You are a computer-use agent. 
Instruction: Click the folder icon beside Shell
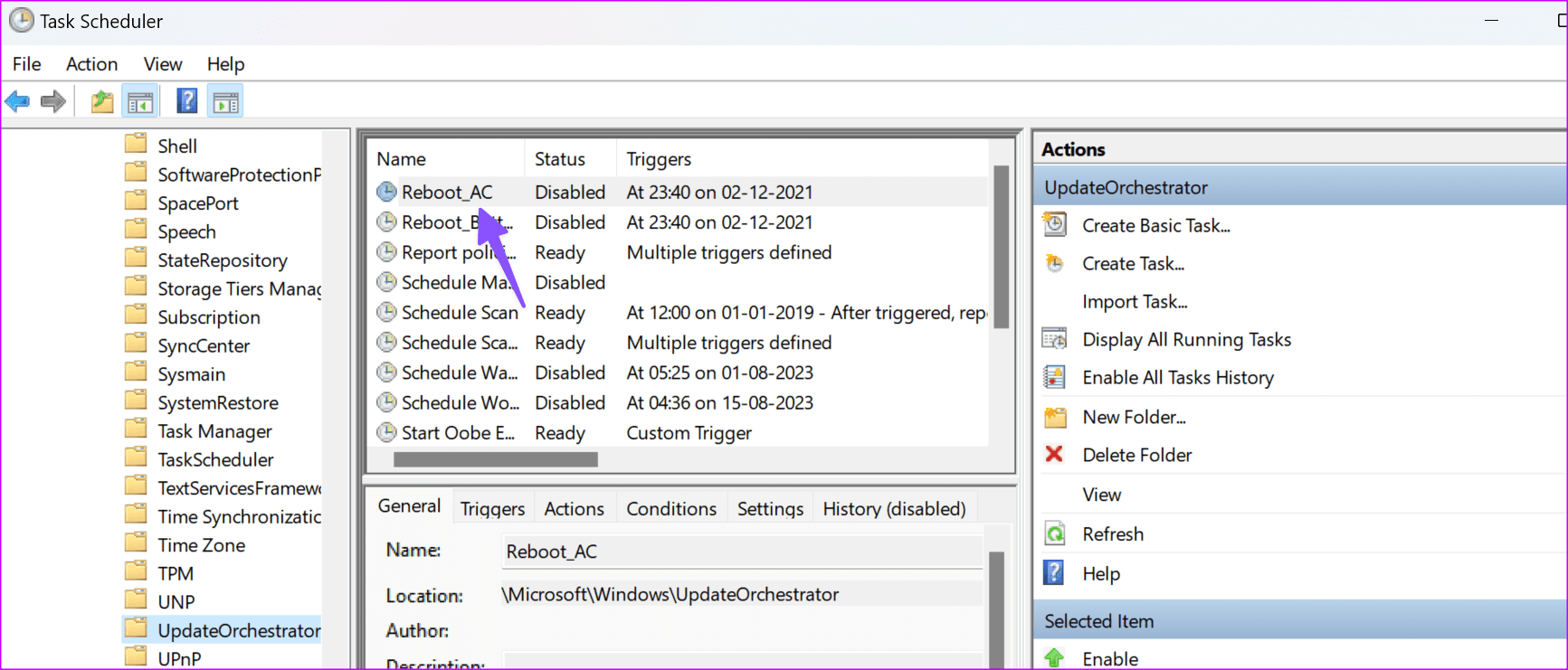coord(136,144)
